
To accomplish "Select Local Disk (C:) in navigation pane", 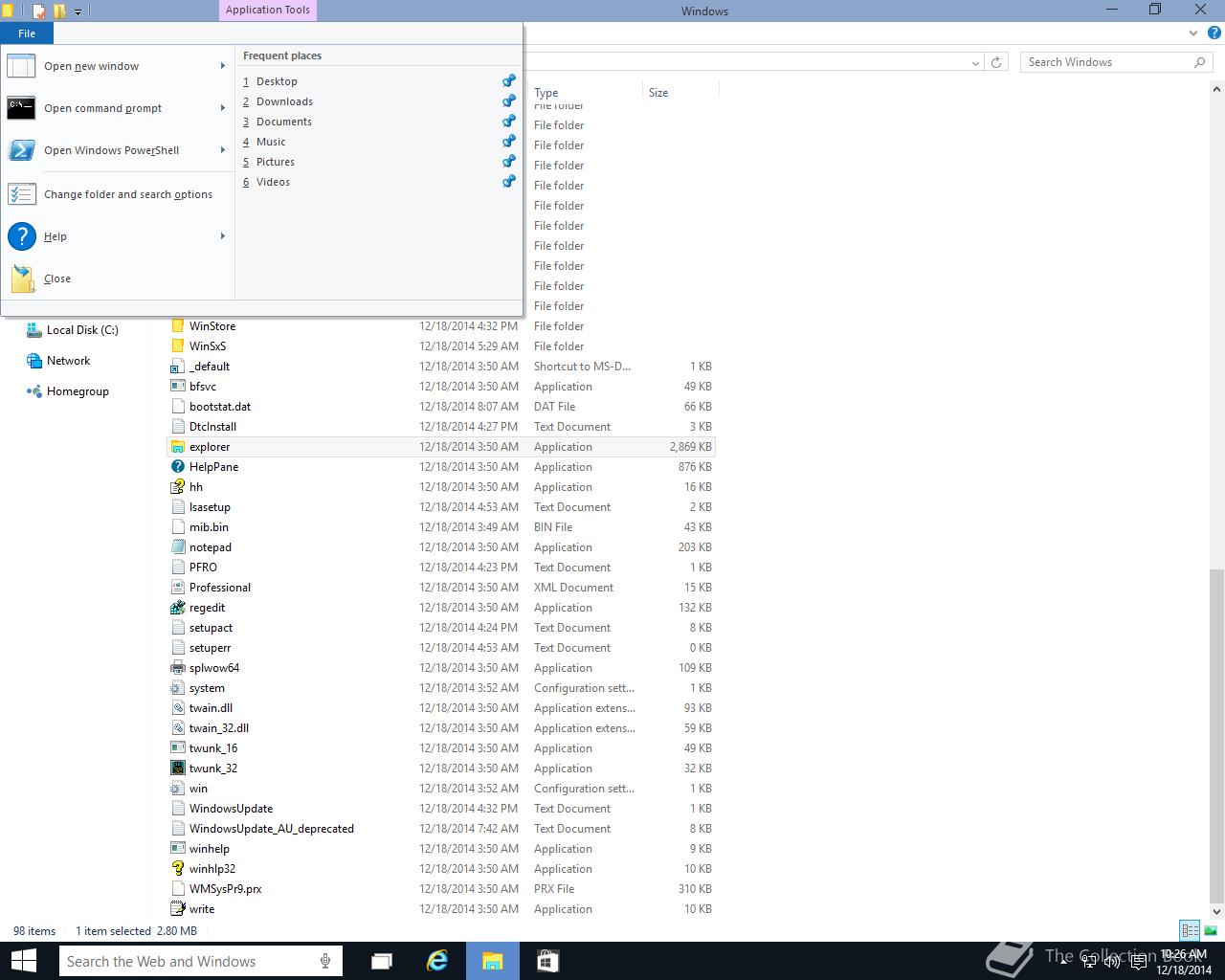I will point(82,330).
